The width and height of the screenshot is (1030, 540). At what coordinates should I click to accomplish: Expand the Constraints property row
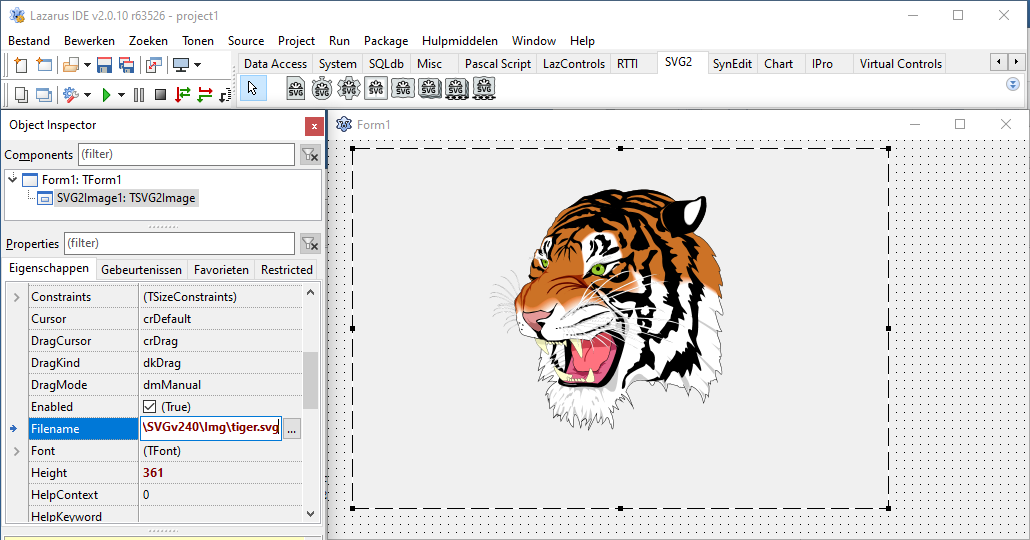[15, 297]
